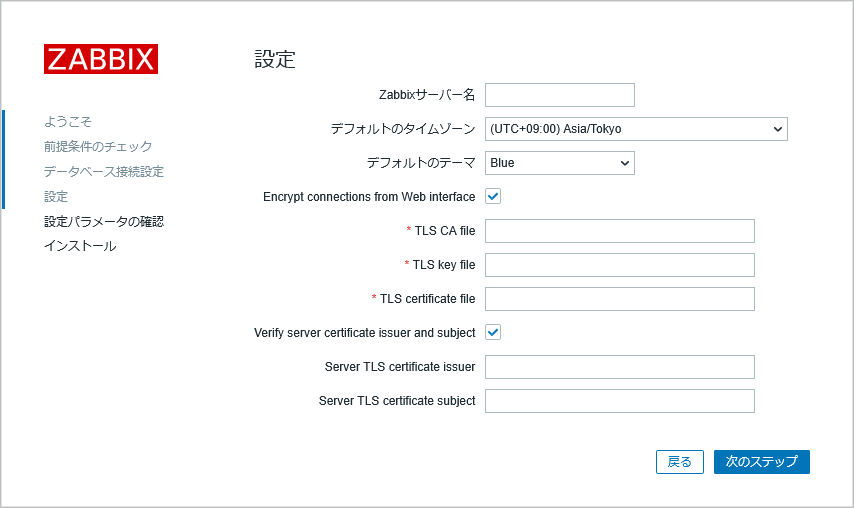Focus the Zabbixサーバー名 input field
Screen dimensions: 854x508
pyautogui.click(x=560, y=95)
